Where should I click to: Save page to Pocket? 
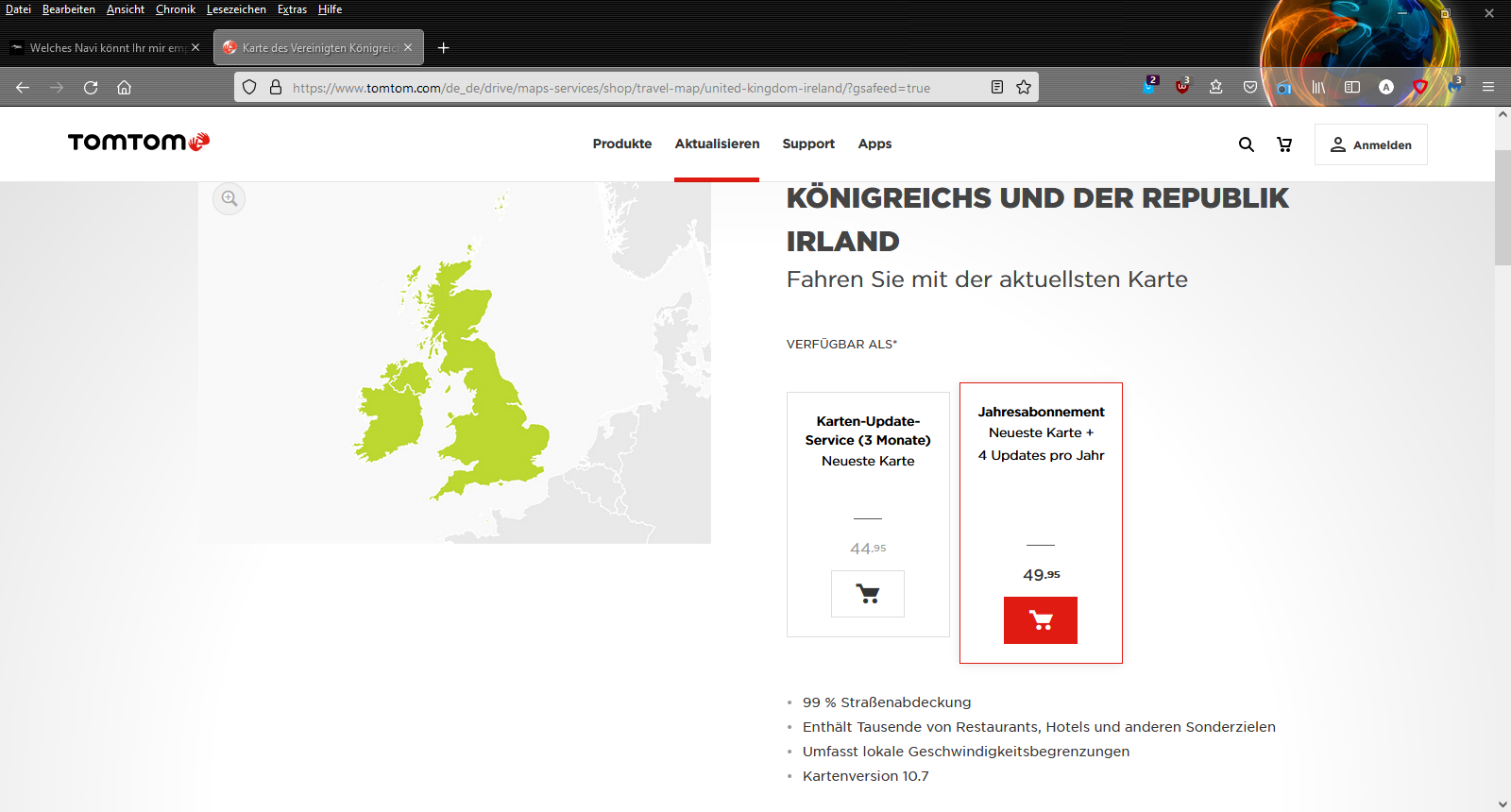1250,87
